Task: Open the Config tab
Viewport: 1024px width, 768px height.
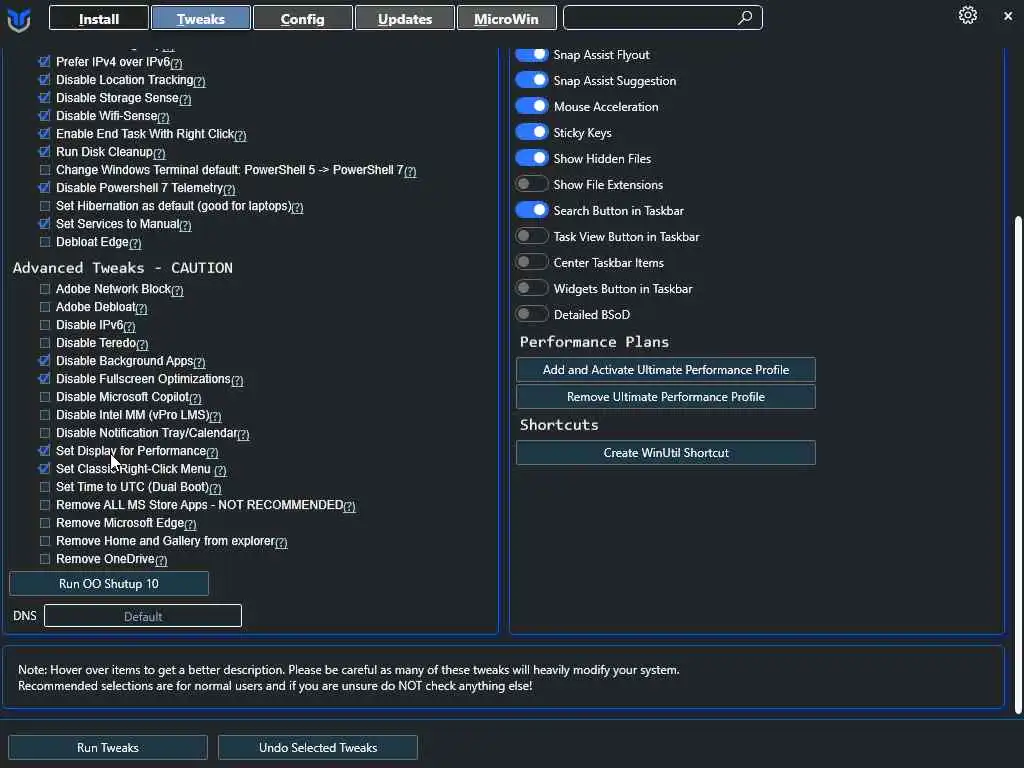Action: click(302, 18)
